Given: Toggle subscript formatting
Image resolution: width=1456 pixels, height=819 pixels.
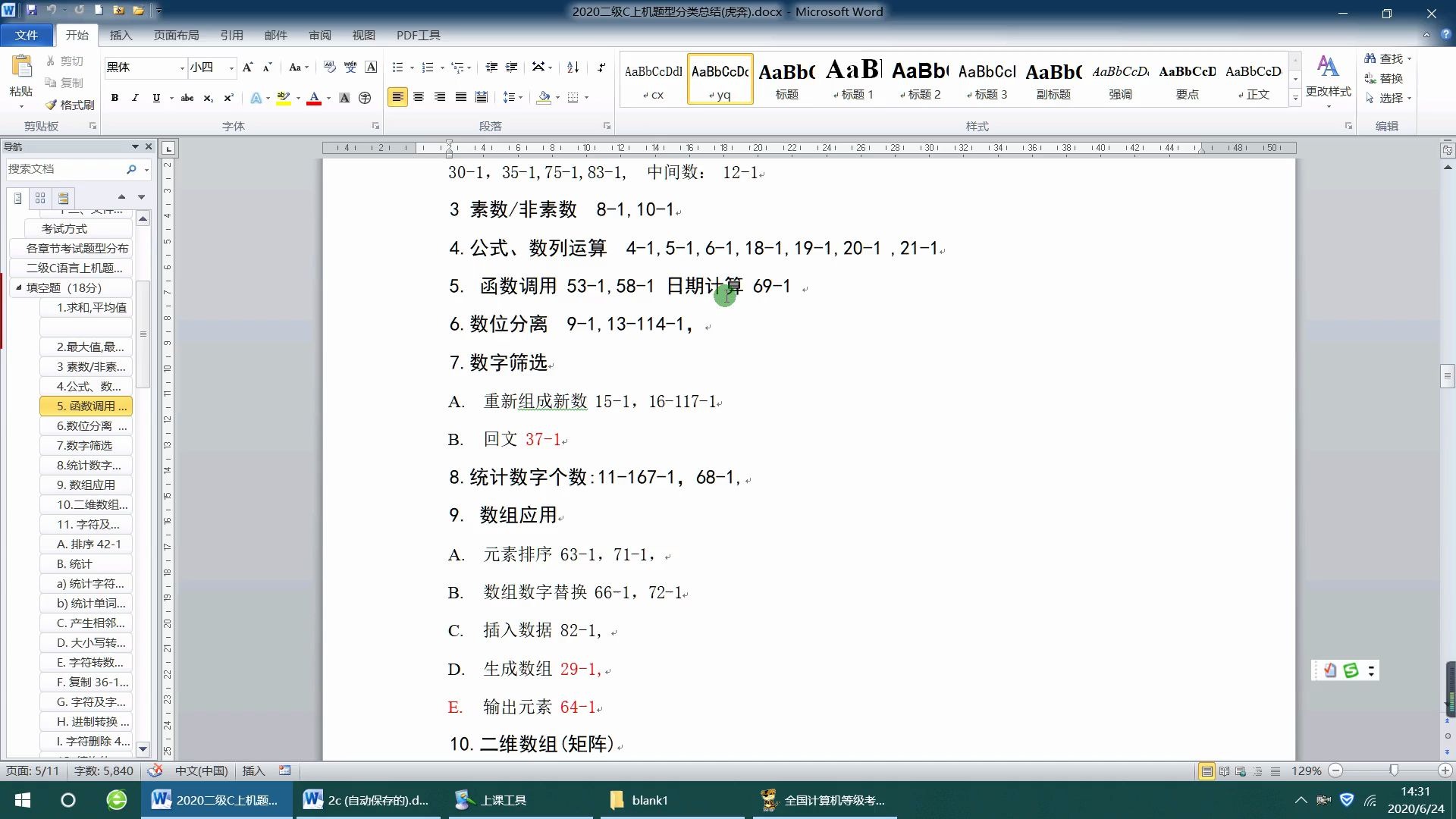Looking at the screenshot, I should pos(207,97).
